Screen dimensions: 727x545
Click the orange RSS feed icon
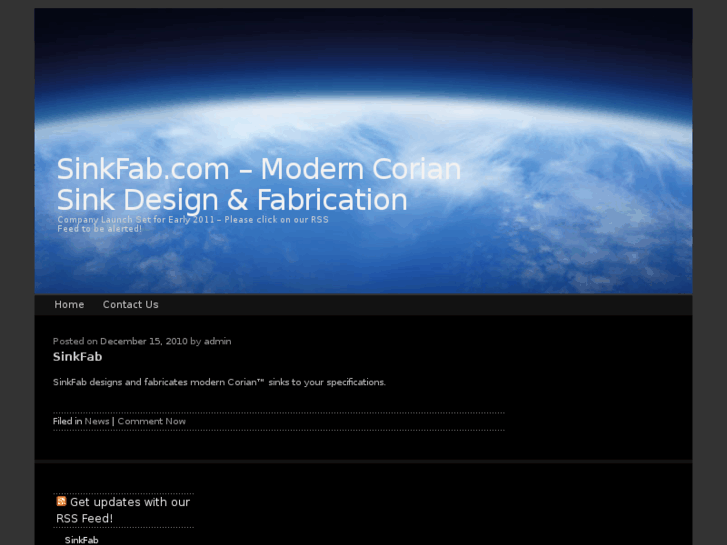pyautogui.click(x=61, y=501)
